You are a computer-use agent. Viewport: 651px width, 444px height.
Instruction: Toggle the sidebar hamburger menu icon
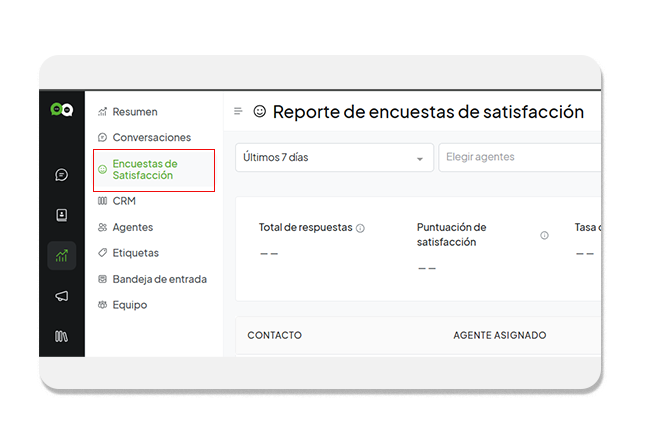[x=238, y=111]
